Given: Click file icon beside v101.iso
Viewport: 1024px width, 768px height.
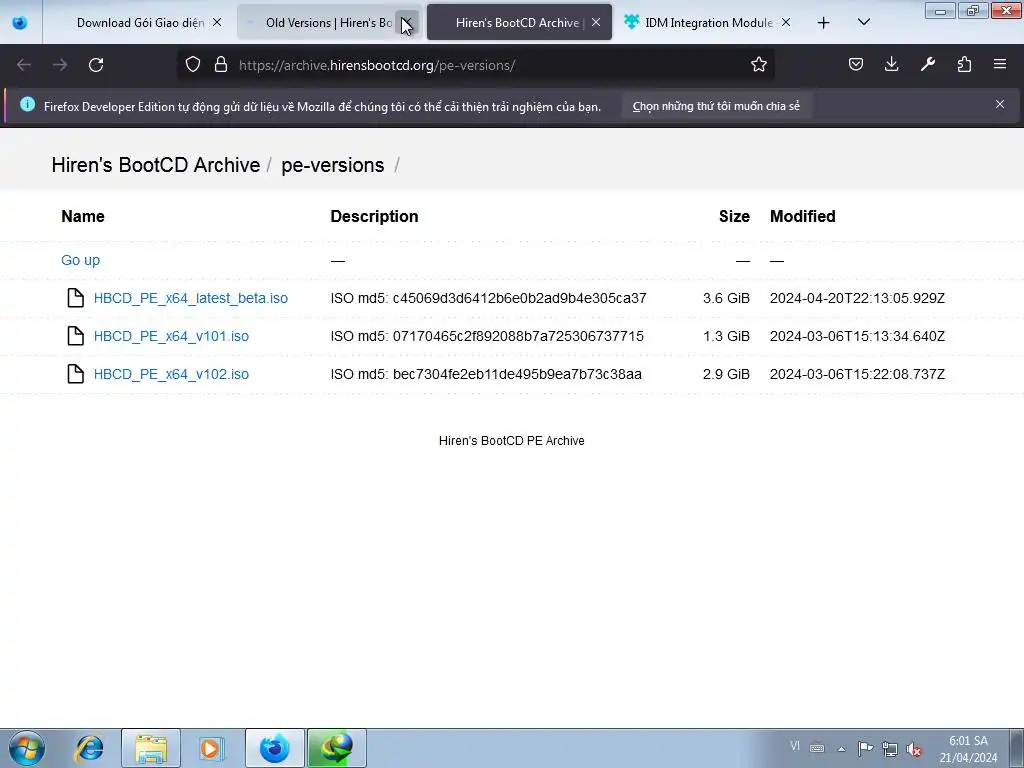Looking at the screenshot, I should [76, 336].
